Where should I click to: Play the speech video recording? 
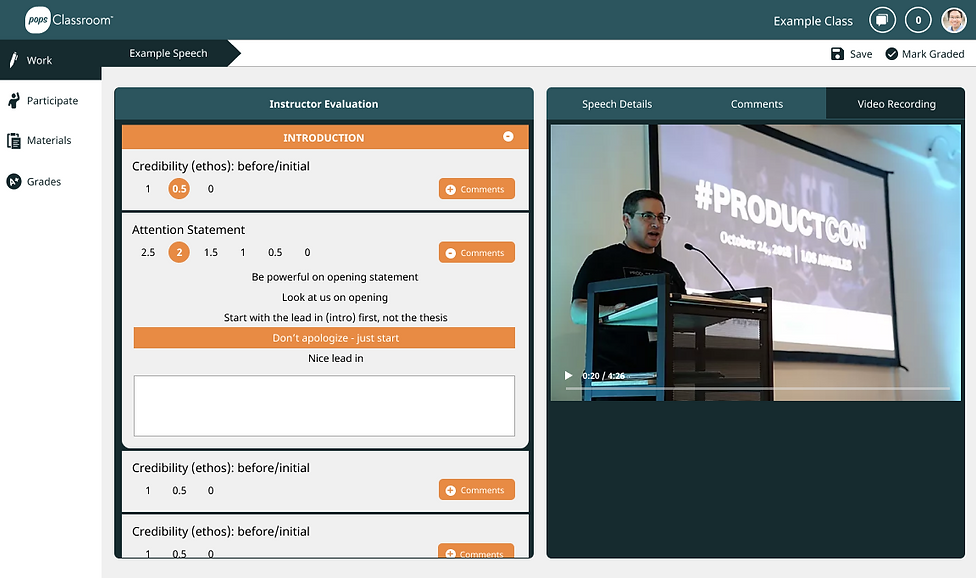(x=568, y=375)
